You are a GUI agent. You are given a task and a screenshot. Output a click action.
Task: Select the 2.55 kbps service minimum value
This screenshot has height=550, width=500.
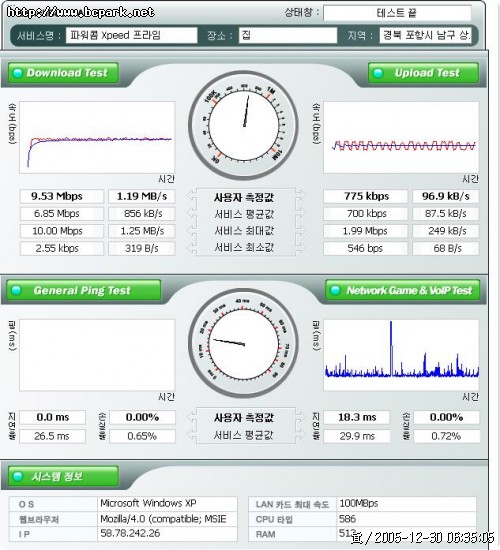pyautogui.click(x=62, y=248)
